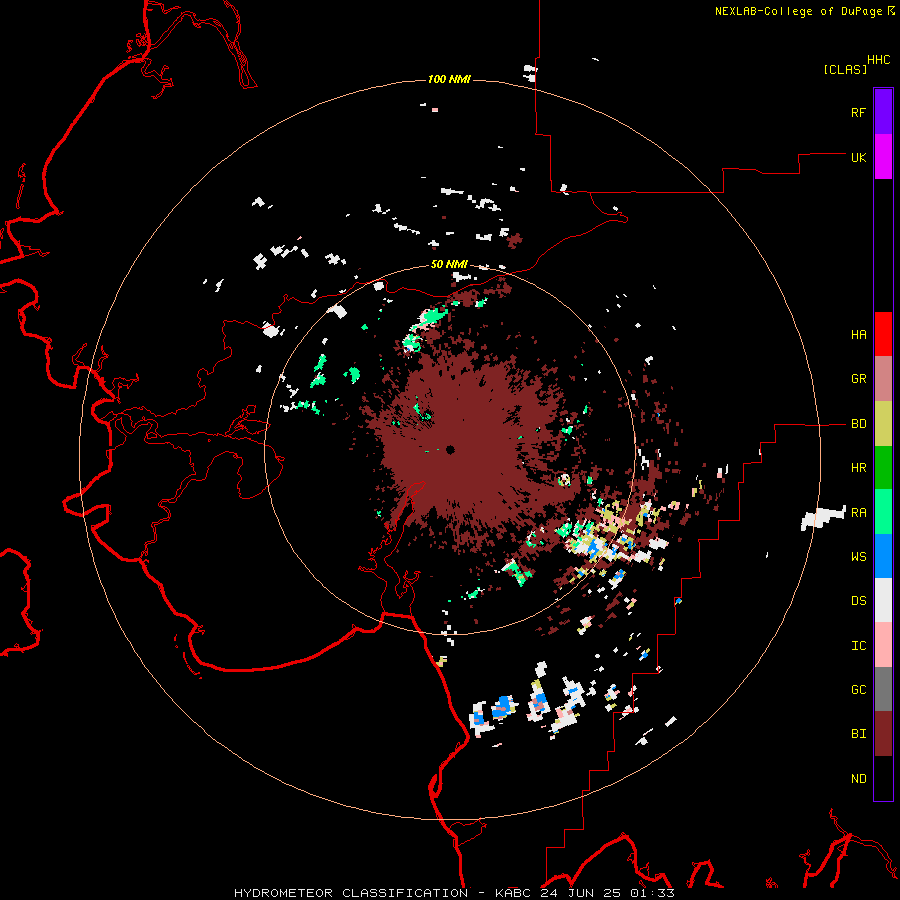Click the WS legend label

858,557
